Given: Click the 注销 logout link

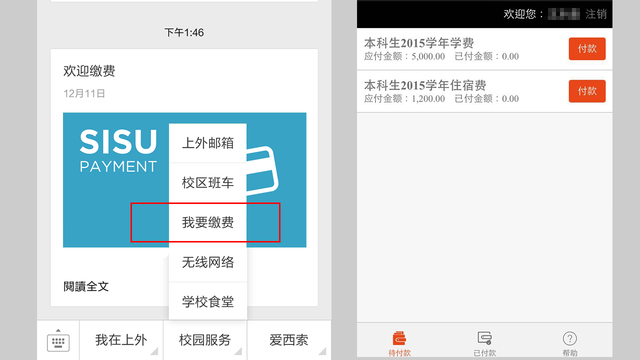Looking at the screenshot, I should point(596,14).
